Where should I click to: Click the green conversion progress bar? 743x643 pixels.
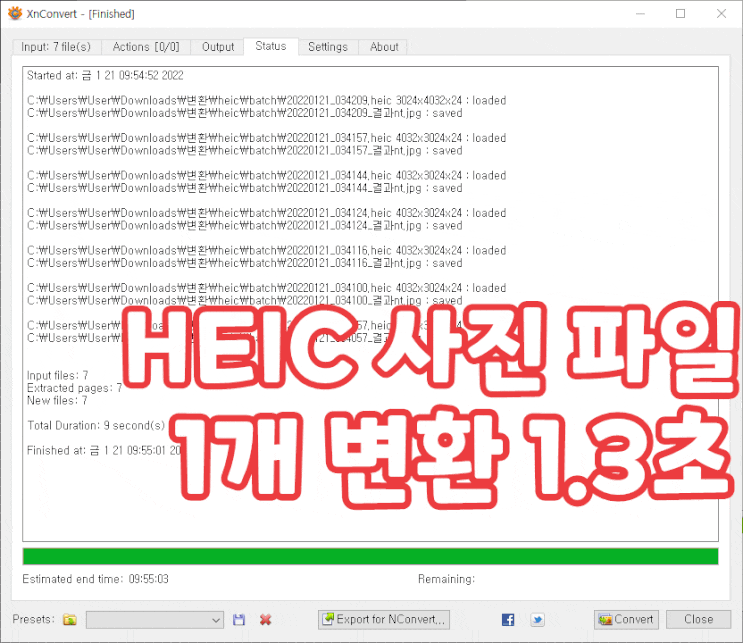[x=371, y=556]
